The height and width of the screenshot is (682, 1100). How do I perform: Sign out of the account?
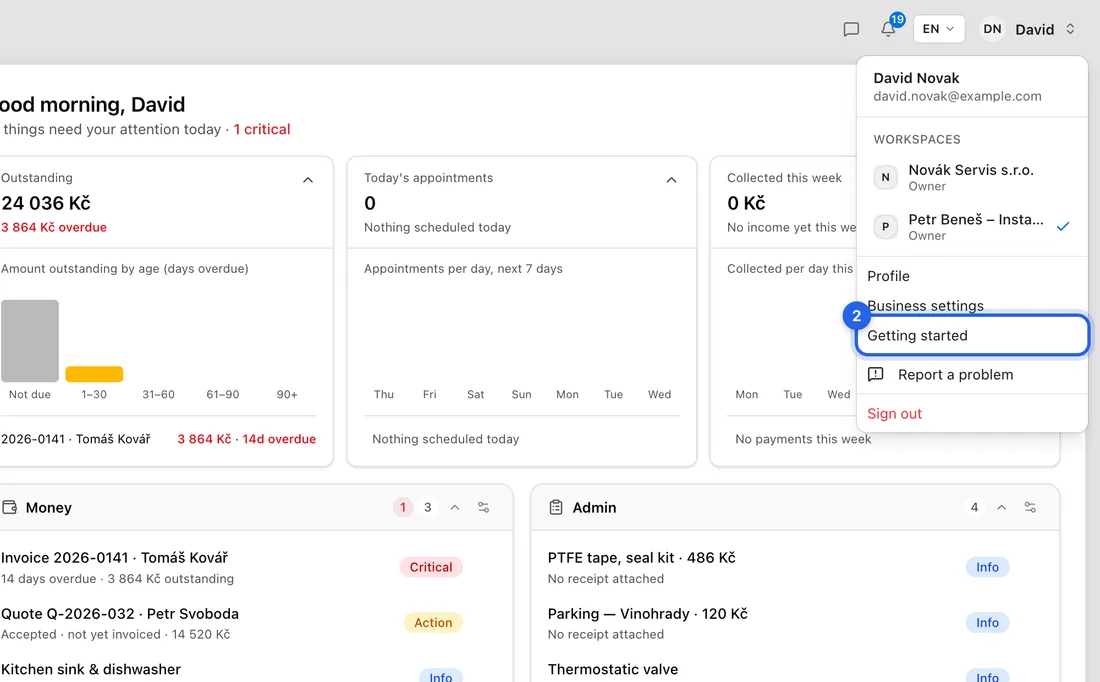(894, 413)
